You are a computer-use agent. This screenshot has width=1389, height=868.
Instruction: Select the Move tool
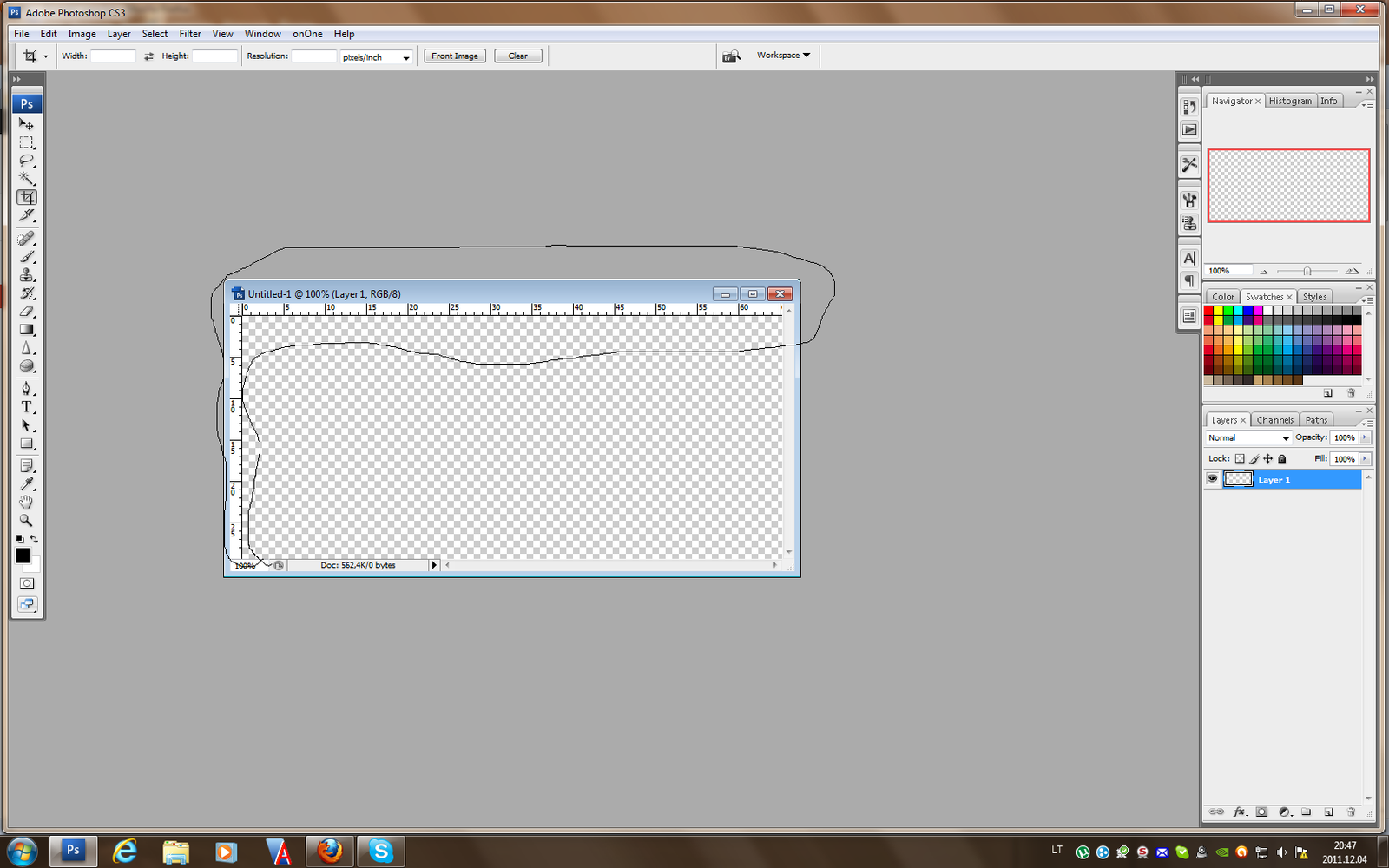(x=26, y=124)
